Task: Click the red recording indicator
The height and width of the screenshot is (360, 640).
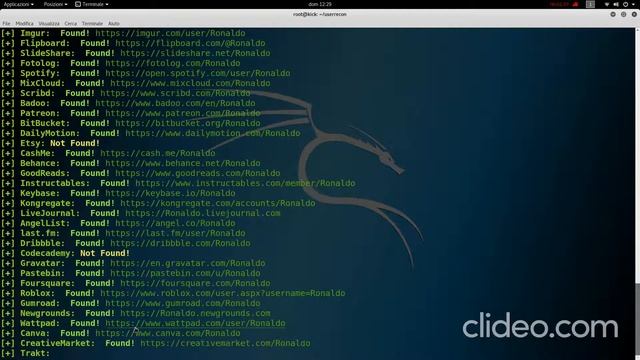Action: tap(564, 4)
